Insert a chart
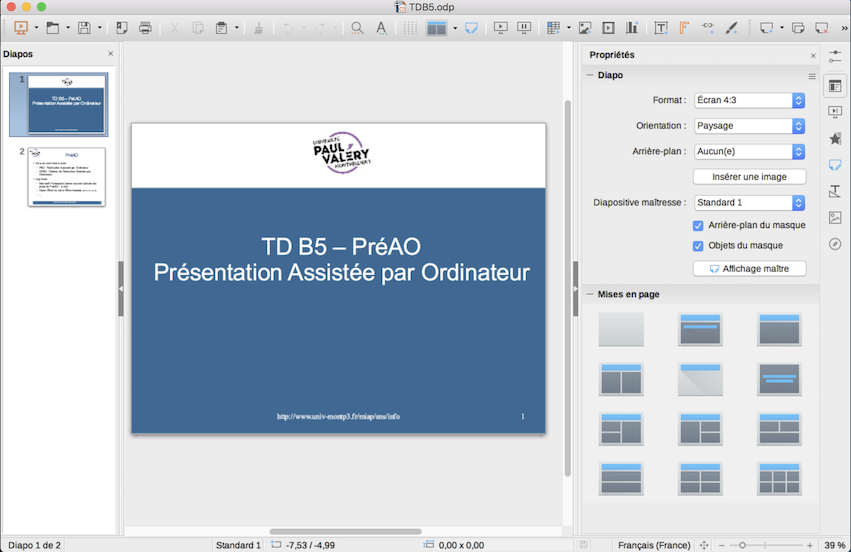This screenshot has height=552, width=851. (x=632, y=28)
